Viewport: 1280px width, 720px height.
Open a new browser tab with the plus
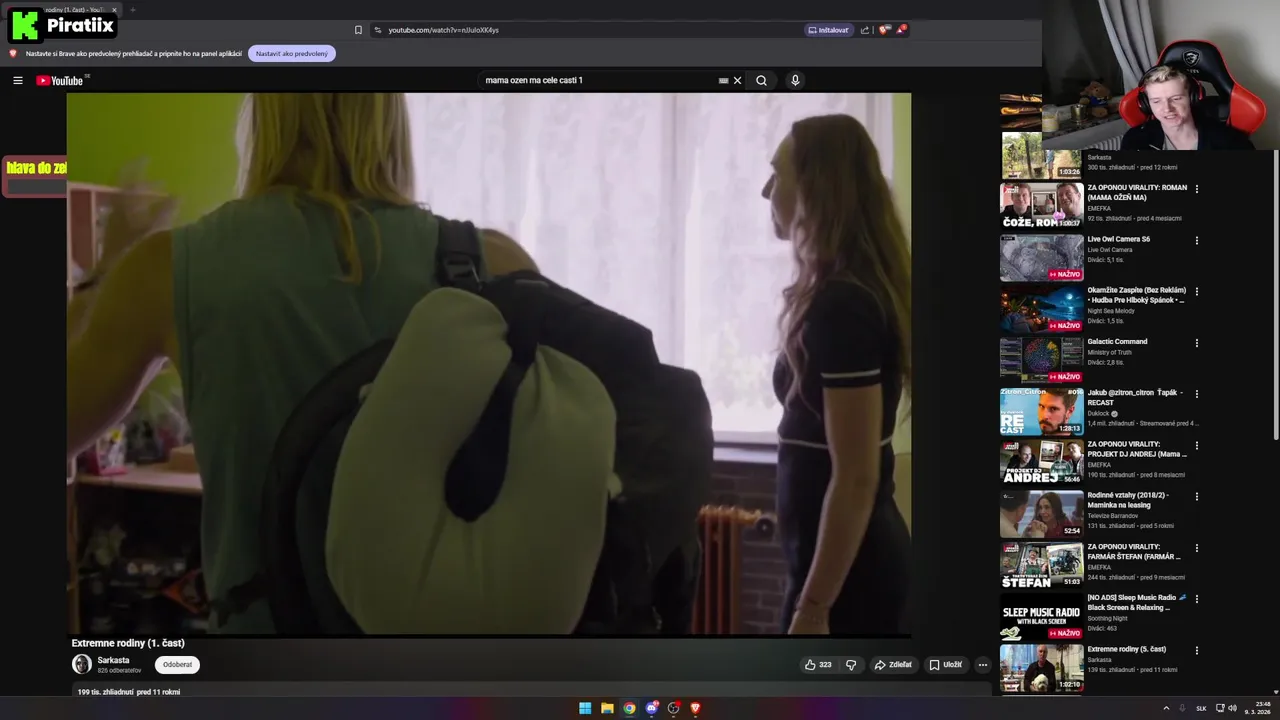coord(132,10)
